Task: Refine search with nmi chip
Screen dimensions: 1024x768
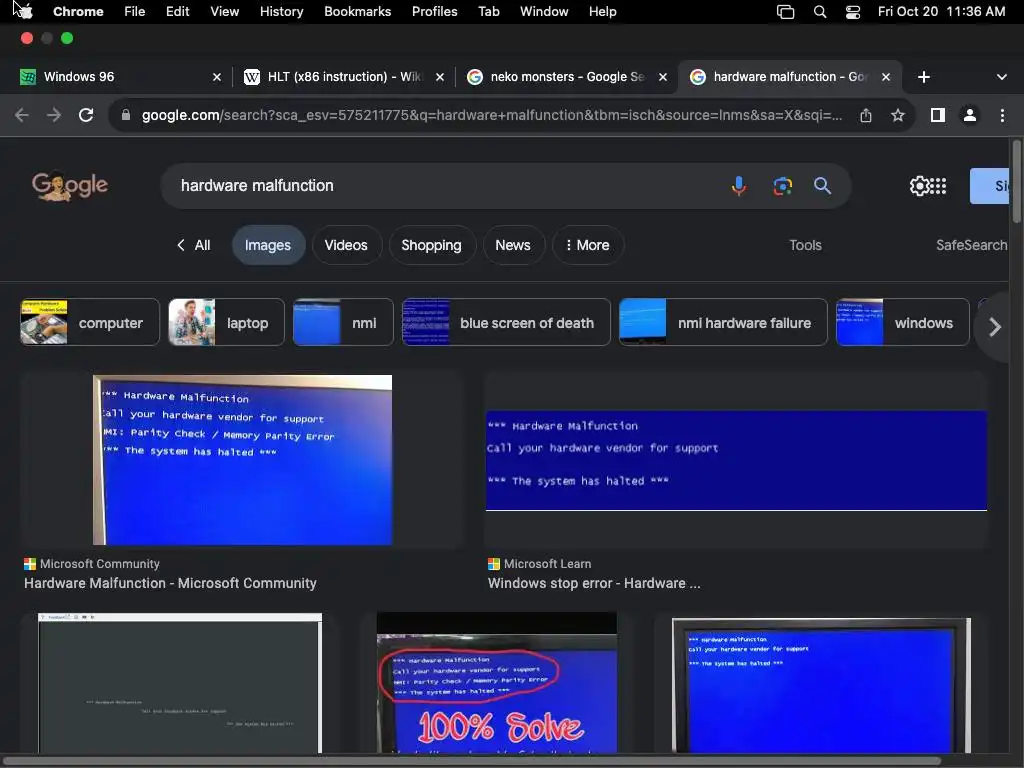Action: 343,323
